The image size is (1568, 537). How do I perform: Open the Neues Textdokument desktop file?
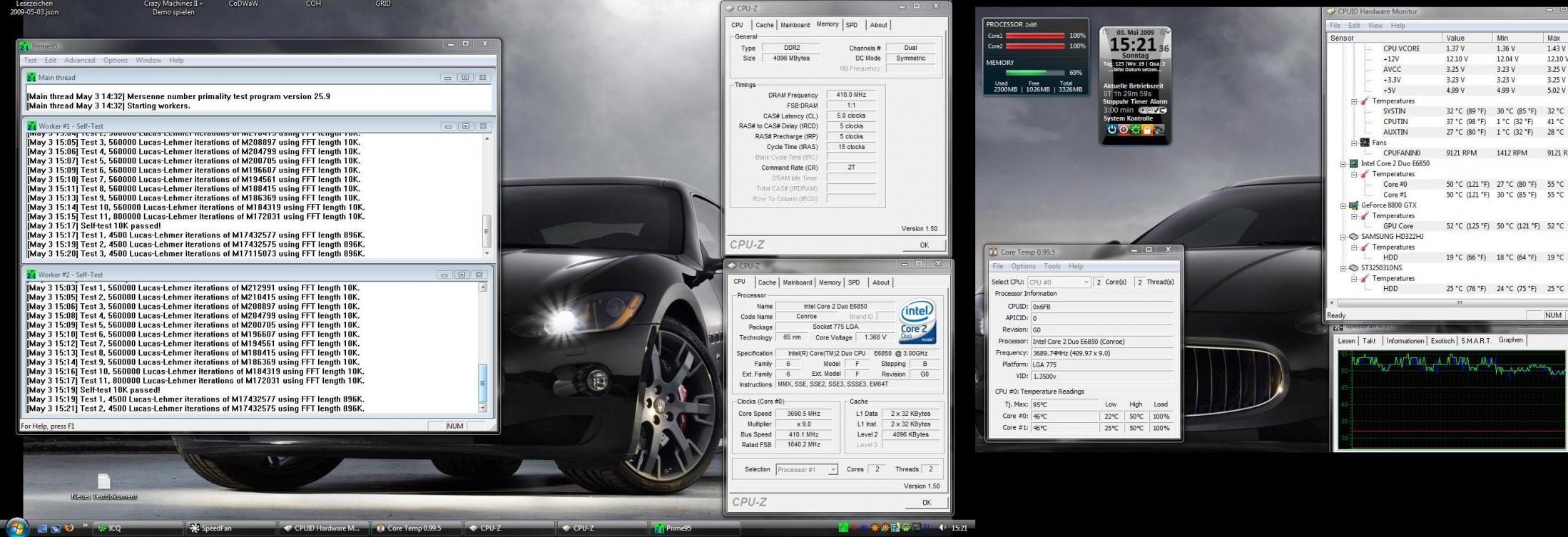click(104, 487)
